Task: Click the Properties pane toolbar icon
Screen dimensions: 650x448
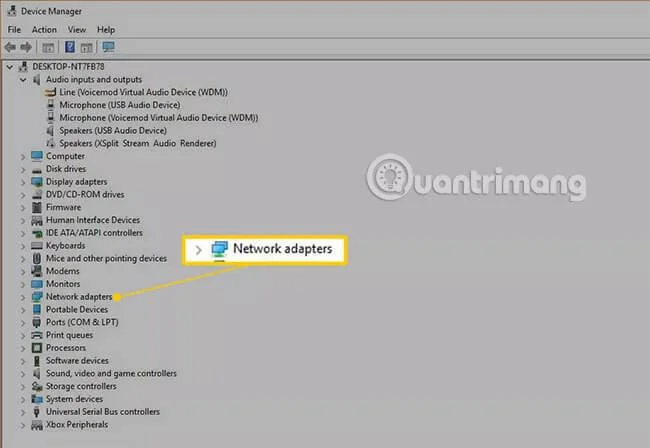Action: point(86,48)
